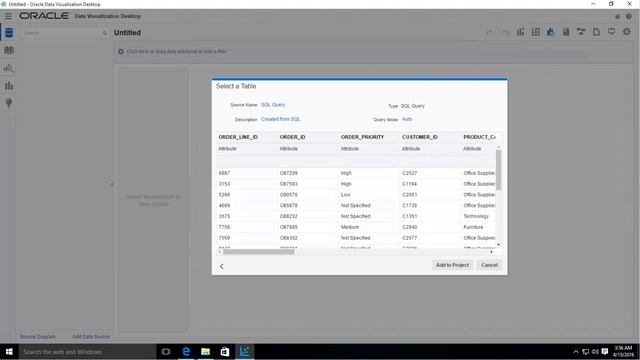The height and width of the screenshot is (360, 640).
Task: Open the Windows Start menu
Action: tap(9, 351)
